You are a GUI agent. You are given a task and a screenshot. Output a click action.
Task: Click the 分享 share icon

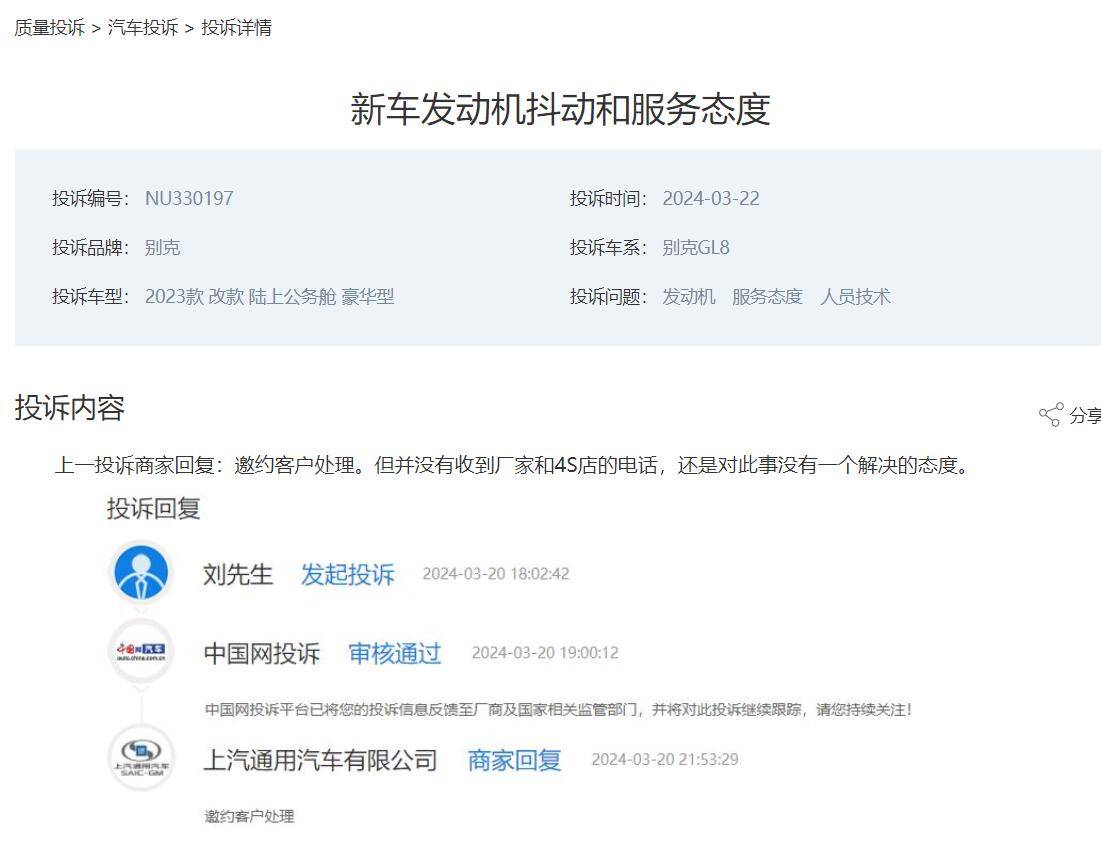click(1052, 413)
